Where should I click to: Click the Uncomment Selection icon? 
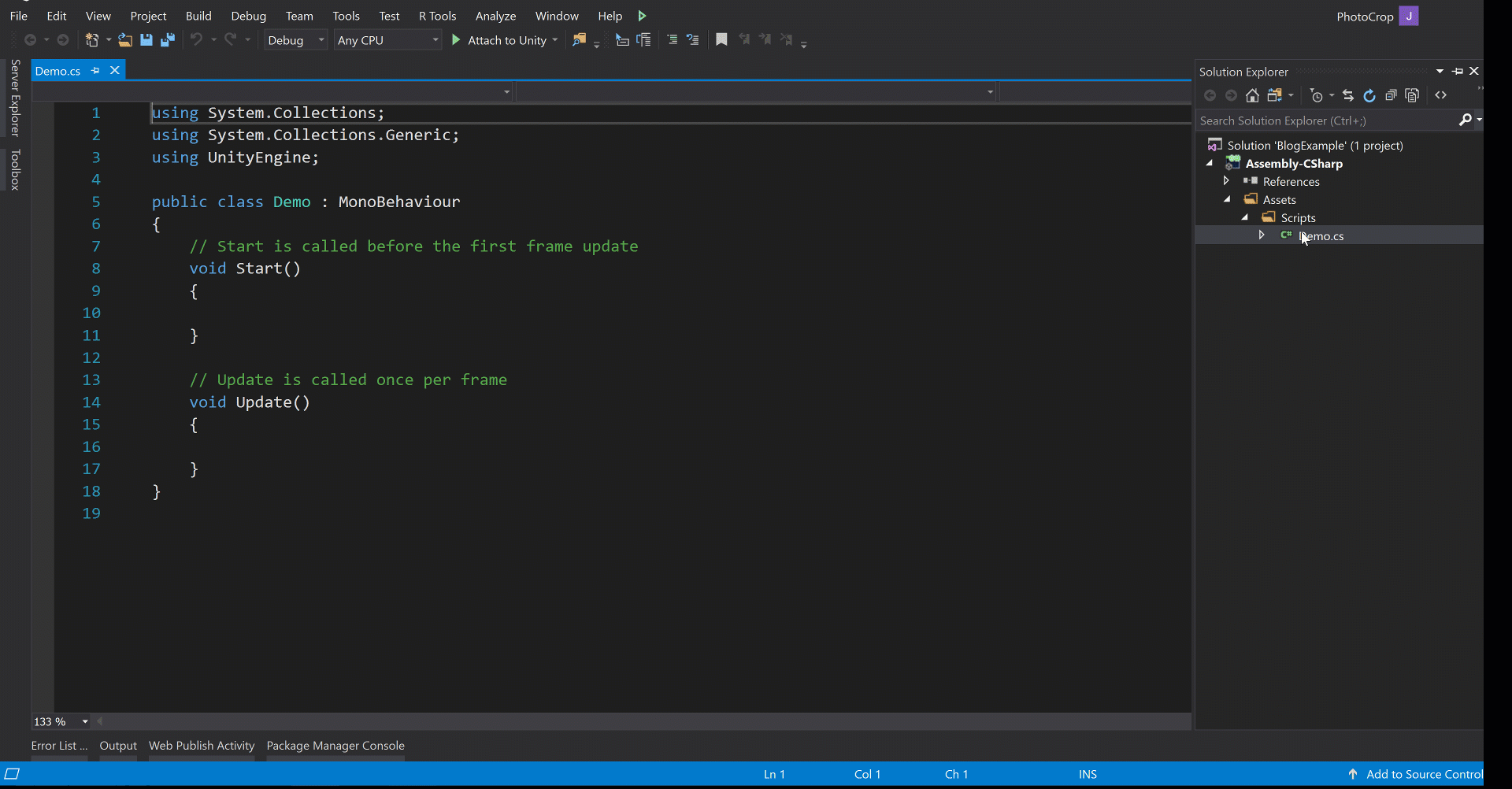[x=693, y=39]
